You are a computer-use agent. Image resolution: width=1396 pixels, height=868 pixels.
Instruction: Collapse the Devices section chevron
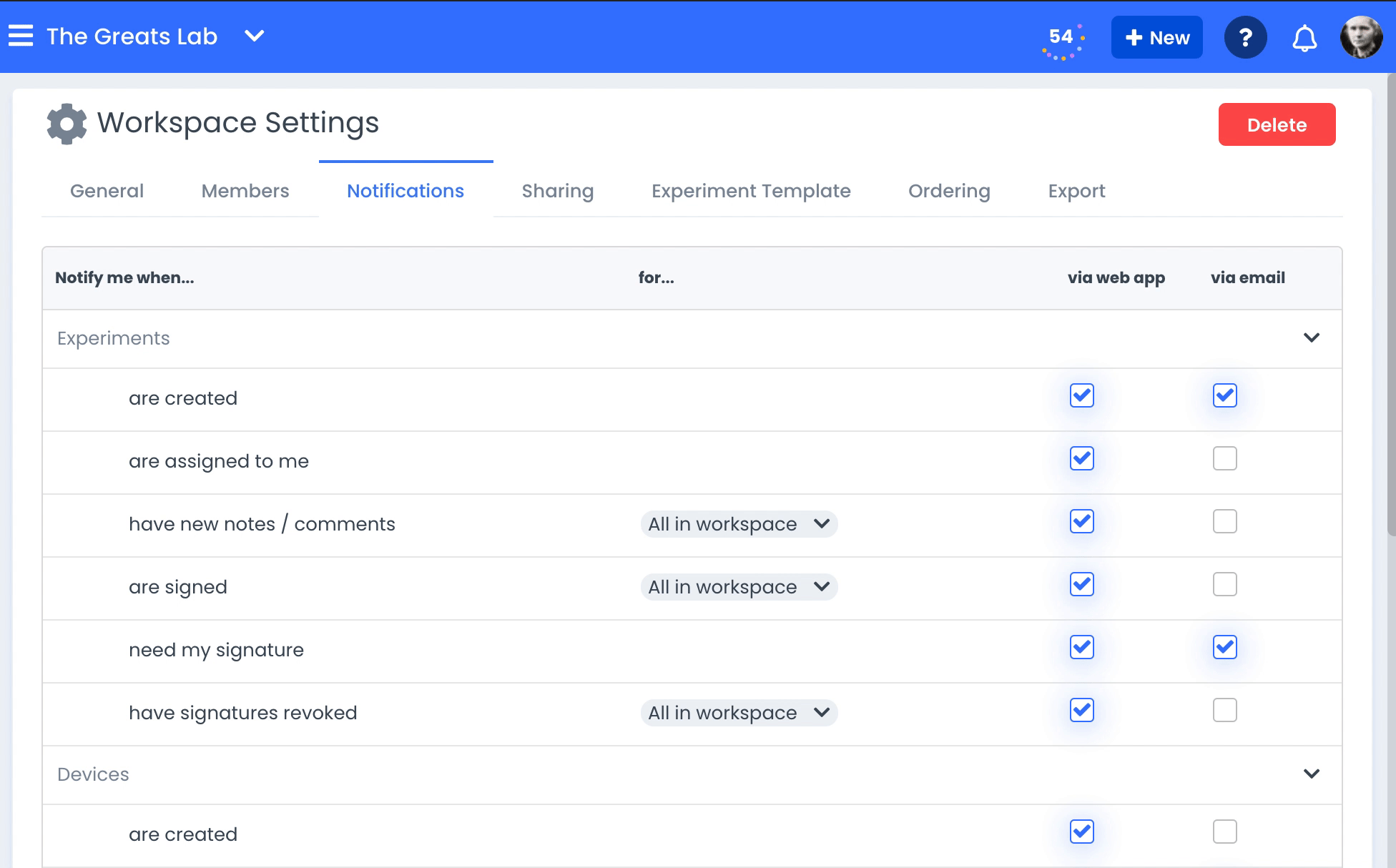point(1311,774)
